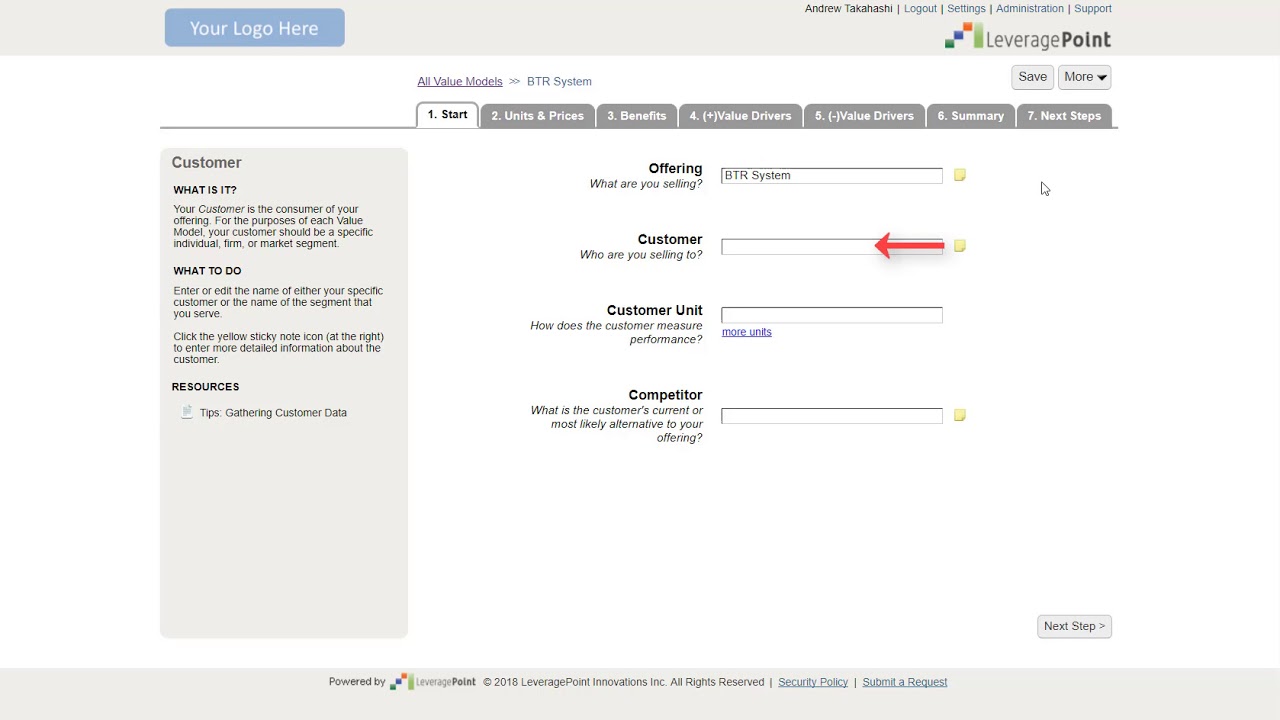1280x720 pixels.
Task: Click Submit a Request link
Action: [x=905, y=682]
